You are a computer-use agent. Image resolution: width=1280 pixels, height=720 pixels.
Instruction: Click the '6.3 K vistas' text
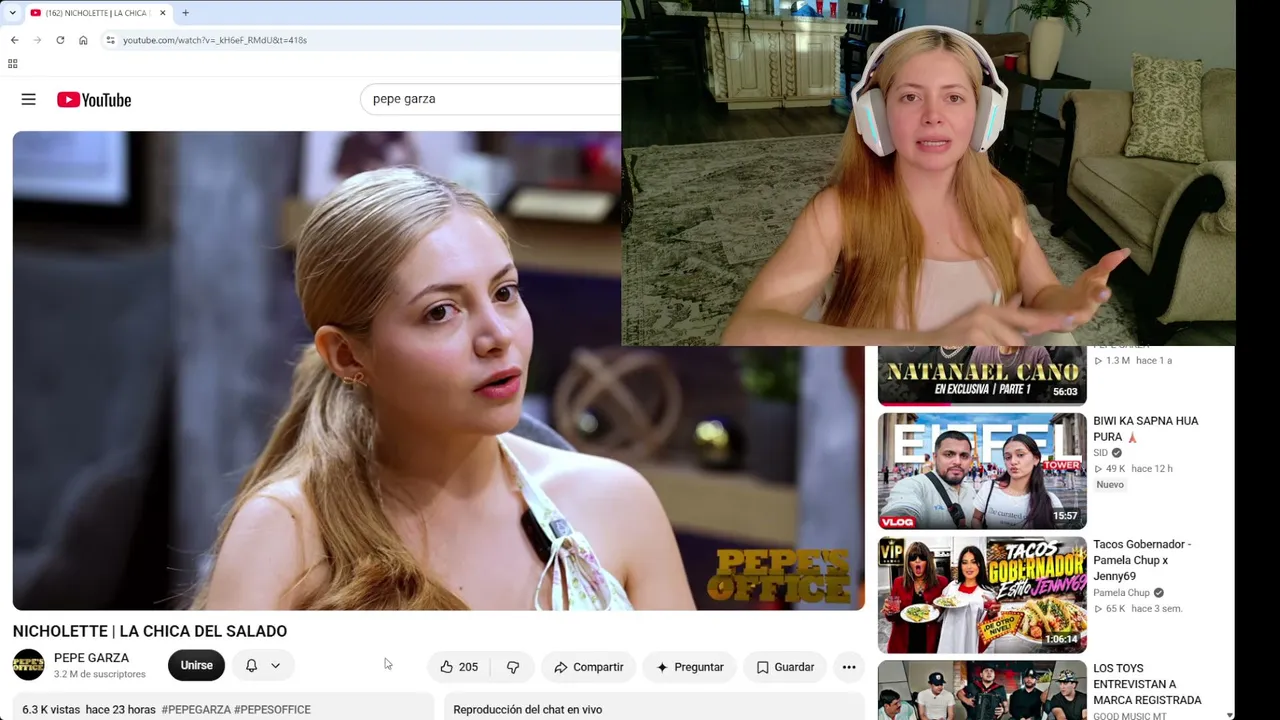pyautogui.click(x=51, y=710)
